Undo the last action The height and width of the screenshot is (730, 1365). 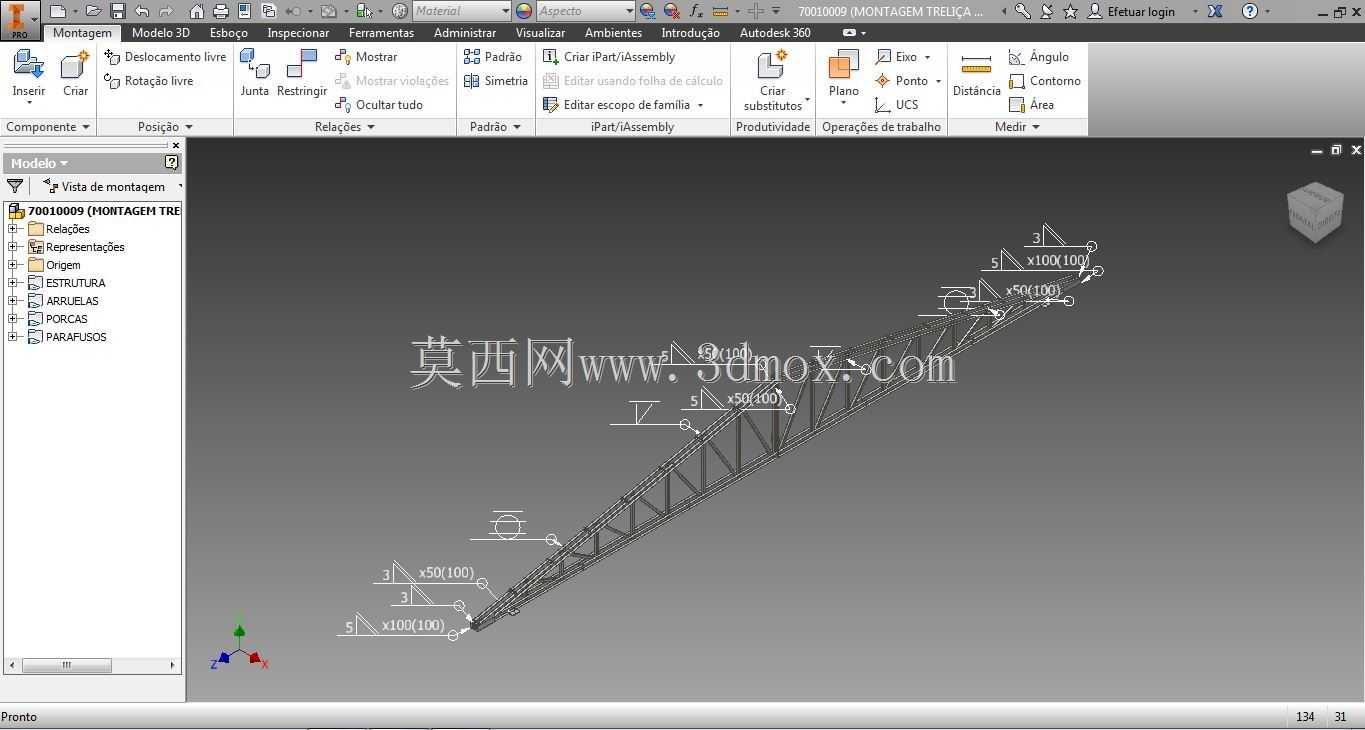(142, 11)
